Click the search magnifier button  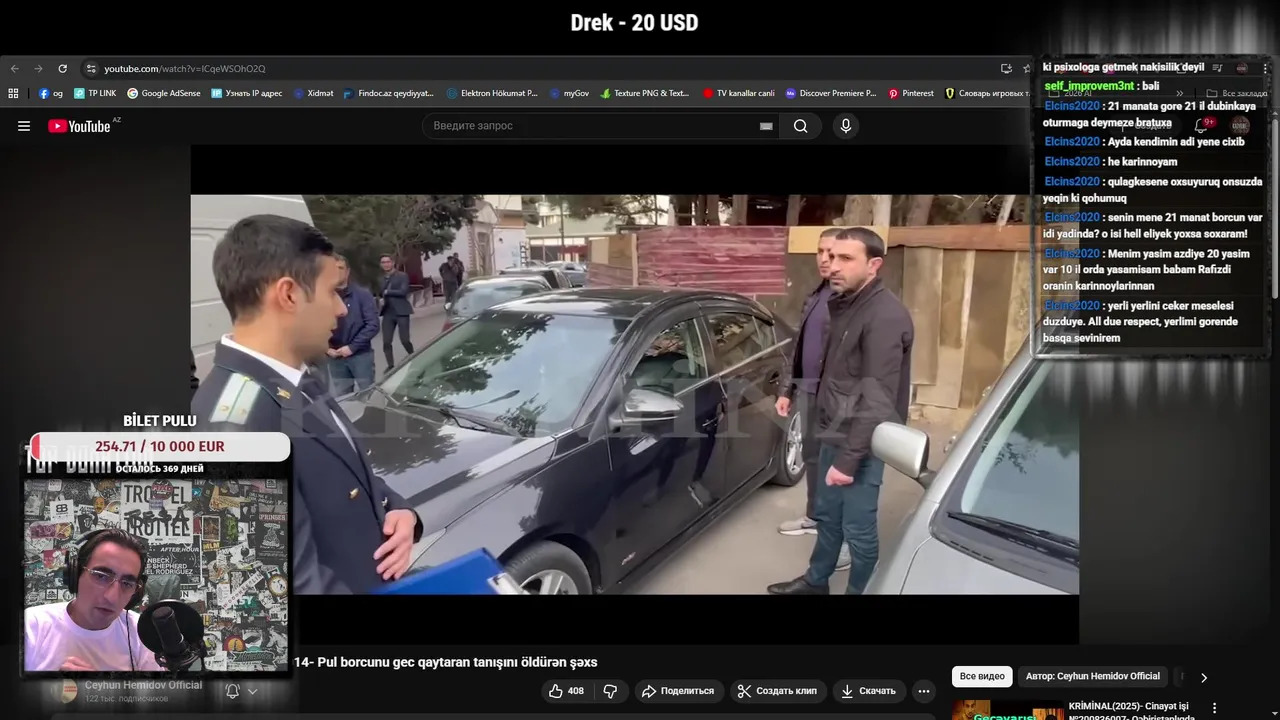[801, 126]
